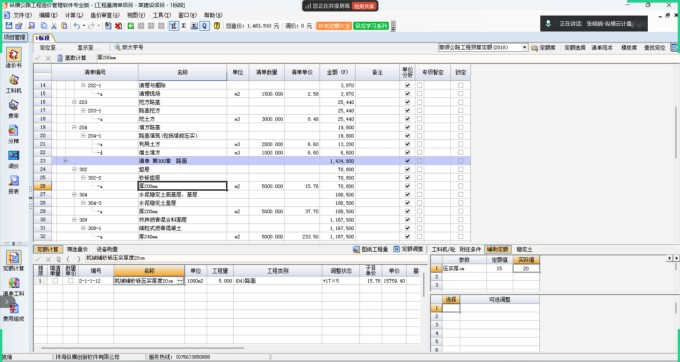Click the red delete X toolbar icon
This screenshot has height=362, width=680.
118,26
